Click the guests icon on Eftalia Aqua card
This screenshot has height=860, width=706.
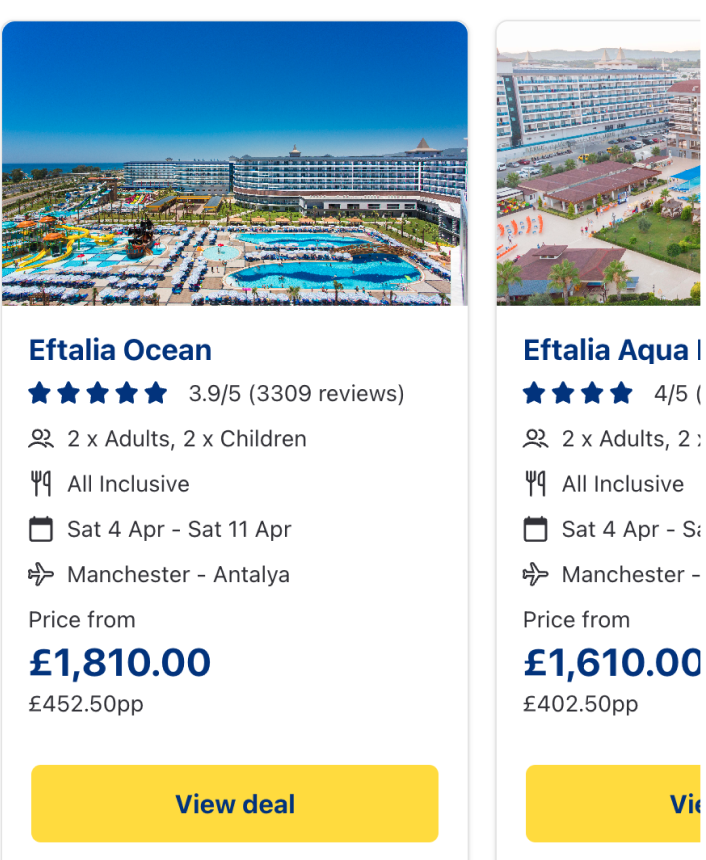point(536,439)
